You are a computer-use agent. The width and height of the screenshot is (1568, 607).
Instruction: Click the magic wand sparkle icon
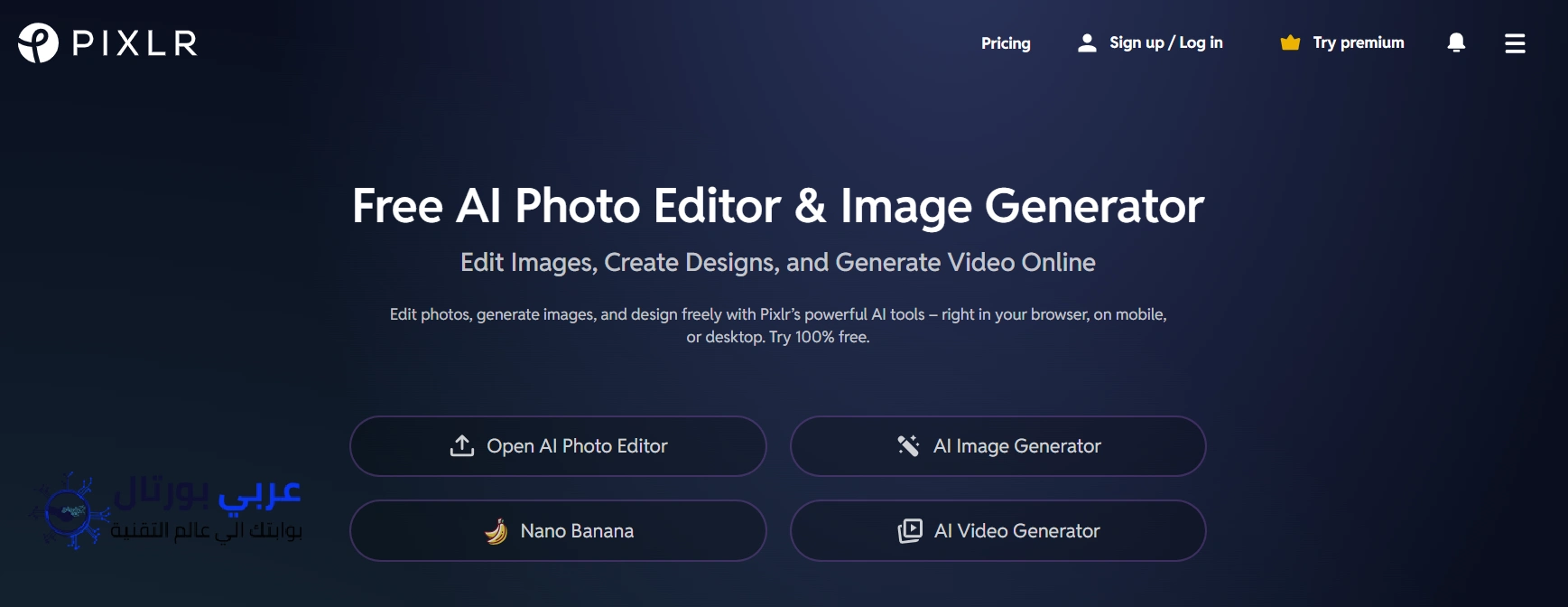point(908,445)
